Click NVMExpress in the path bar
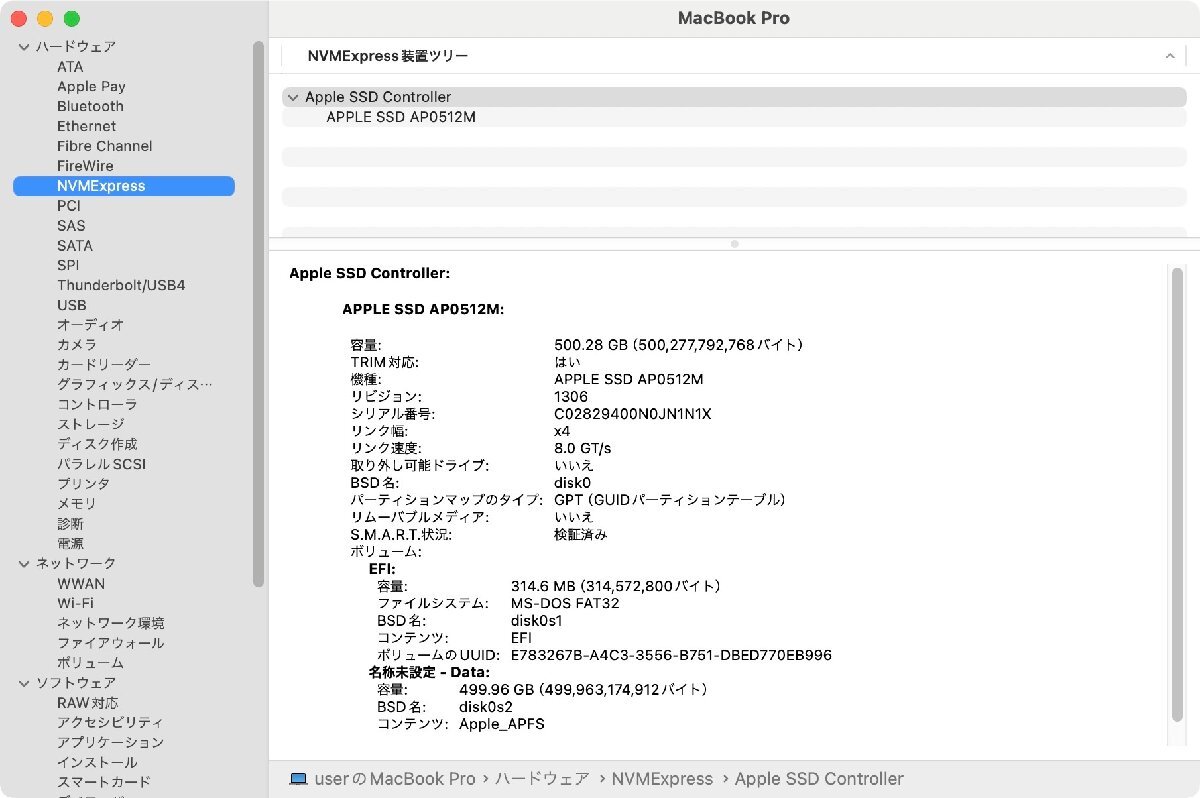Screen dimensions: 1200x798 pyautogui.click(x=662, y=778)
